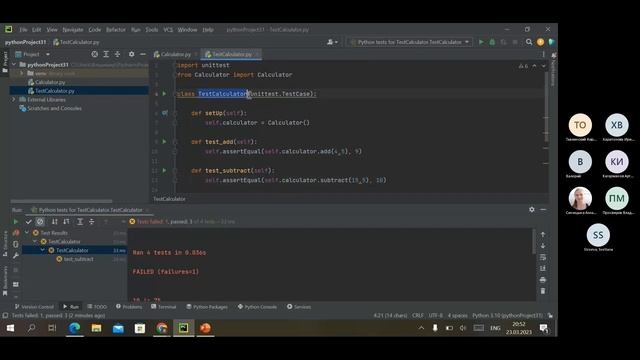The width and height of the screenshot is (640, 360).
Task: Toggle the Structure side tool window
Action: 5,244
